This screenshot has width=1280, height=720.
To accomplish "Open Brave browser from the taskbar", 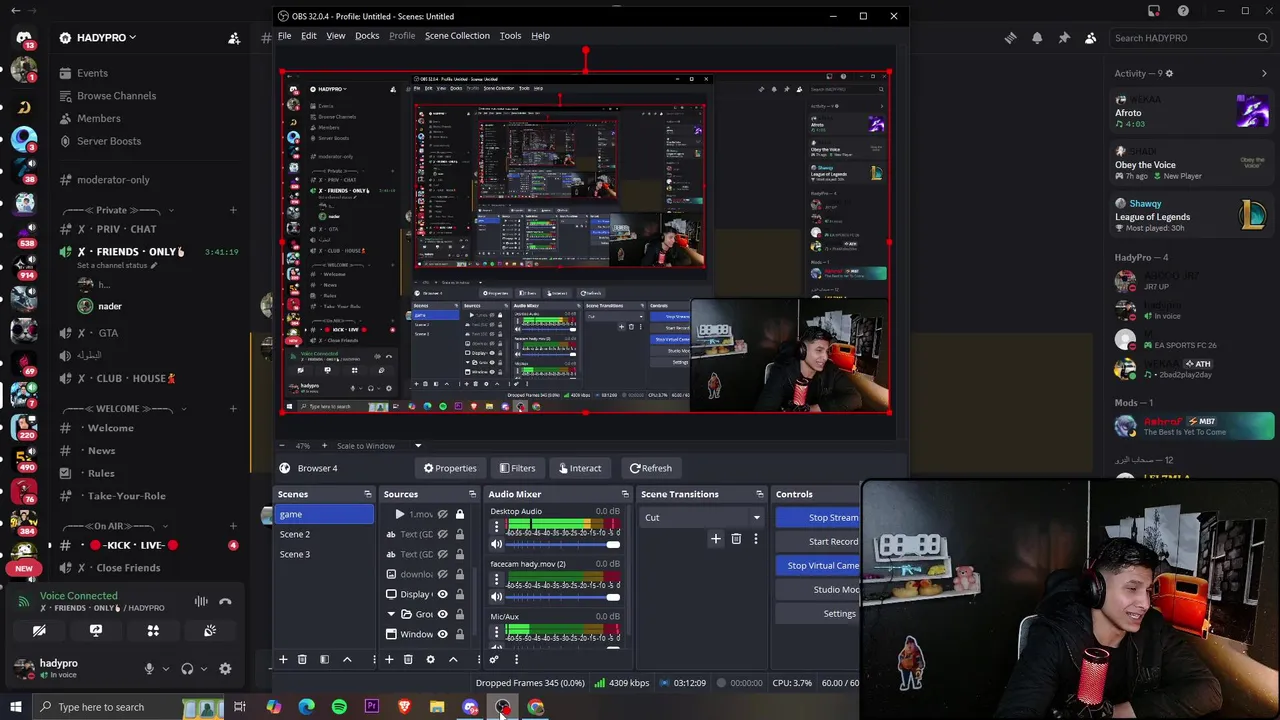I will 404,707.
